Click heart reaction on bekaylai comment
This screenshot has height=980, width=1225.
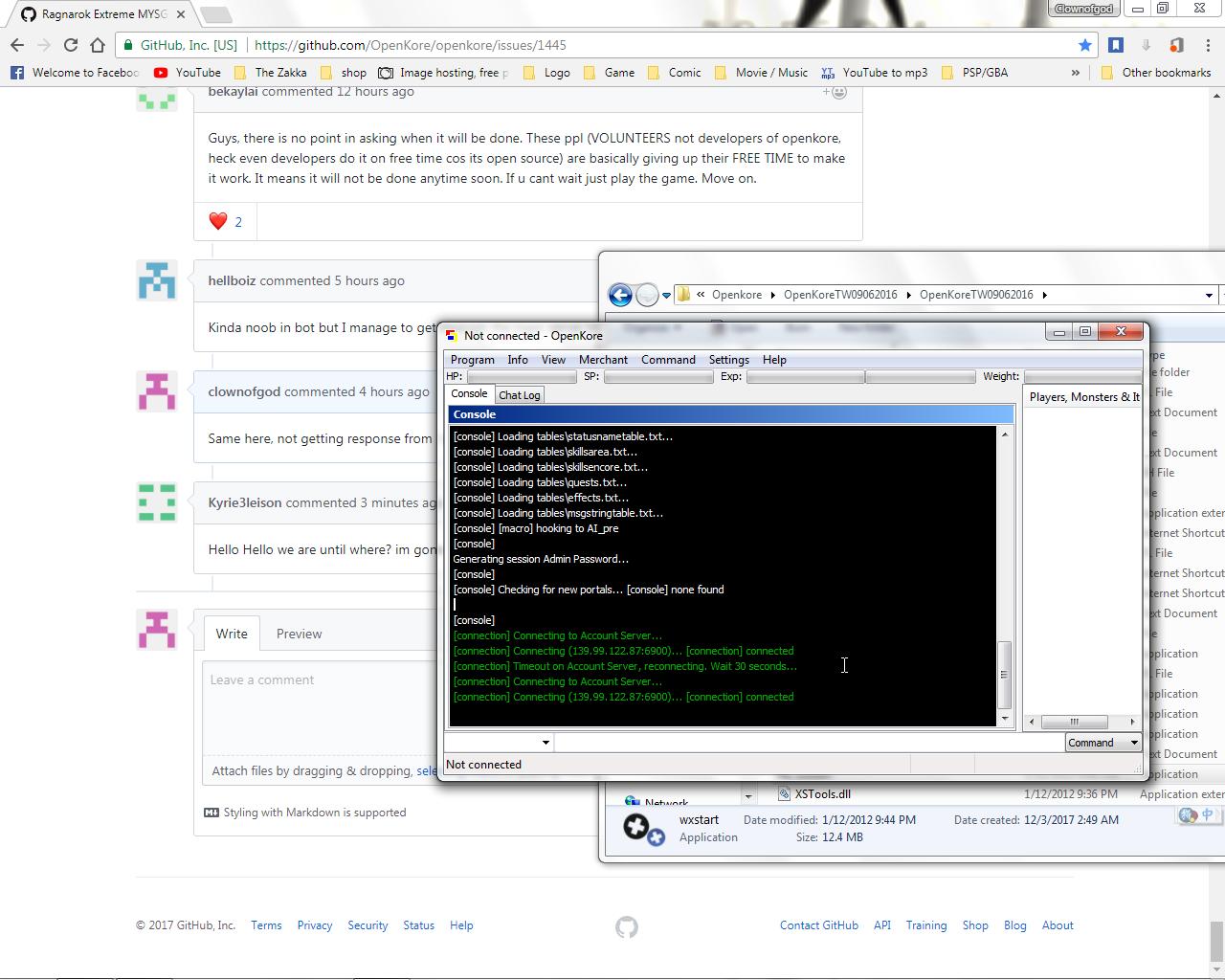(x=226, y=221)
